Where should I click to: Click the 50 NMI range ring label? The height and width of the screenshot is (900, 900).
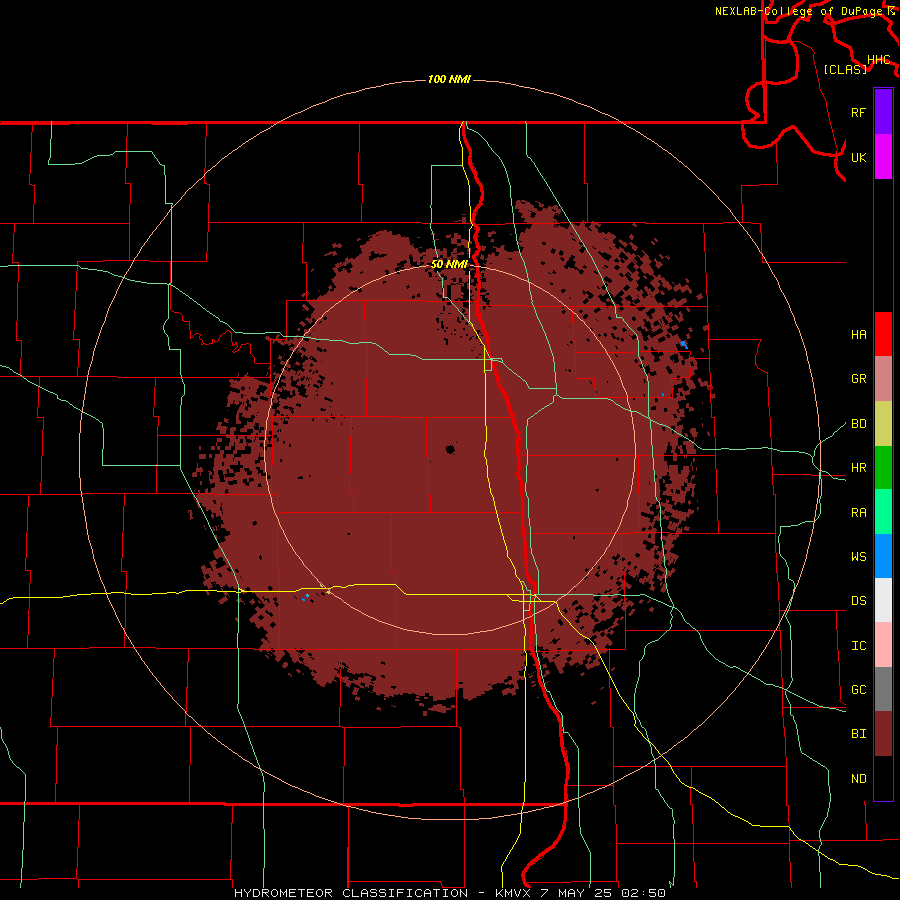tap(449, 264)
